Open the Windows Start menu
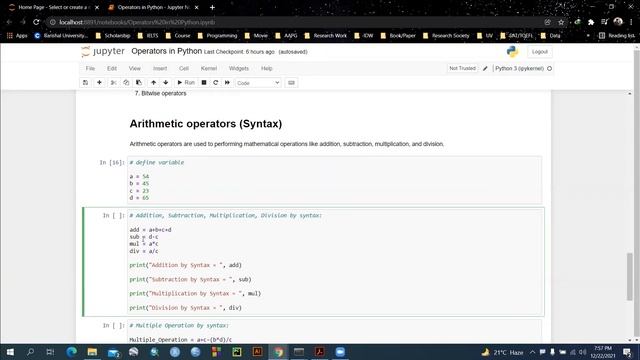 10,352
